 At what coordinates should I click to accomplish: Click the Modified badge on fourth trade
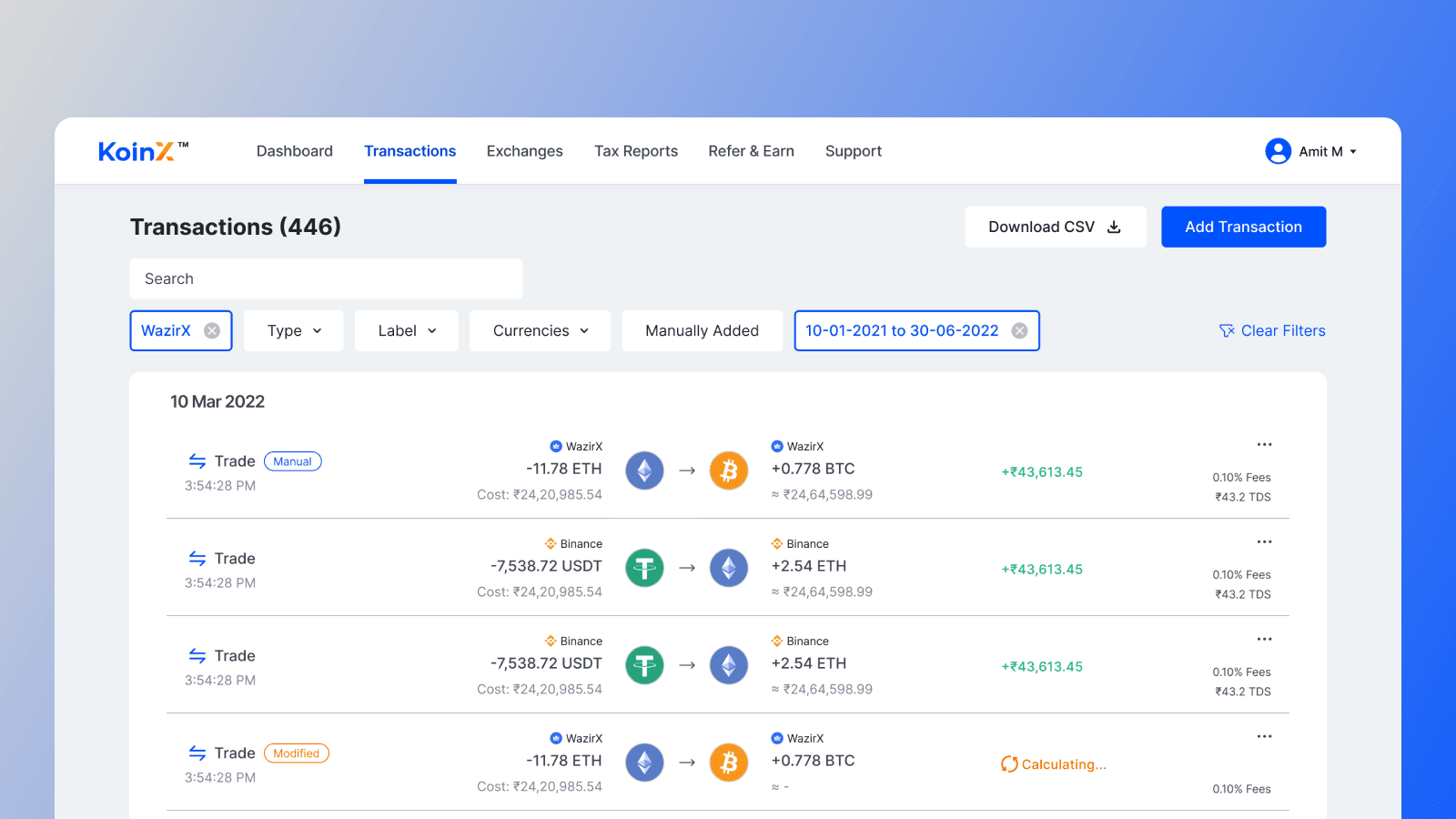click(x=297, y=753)
